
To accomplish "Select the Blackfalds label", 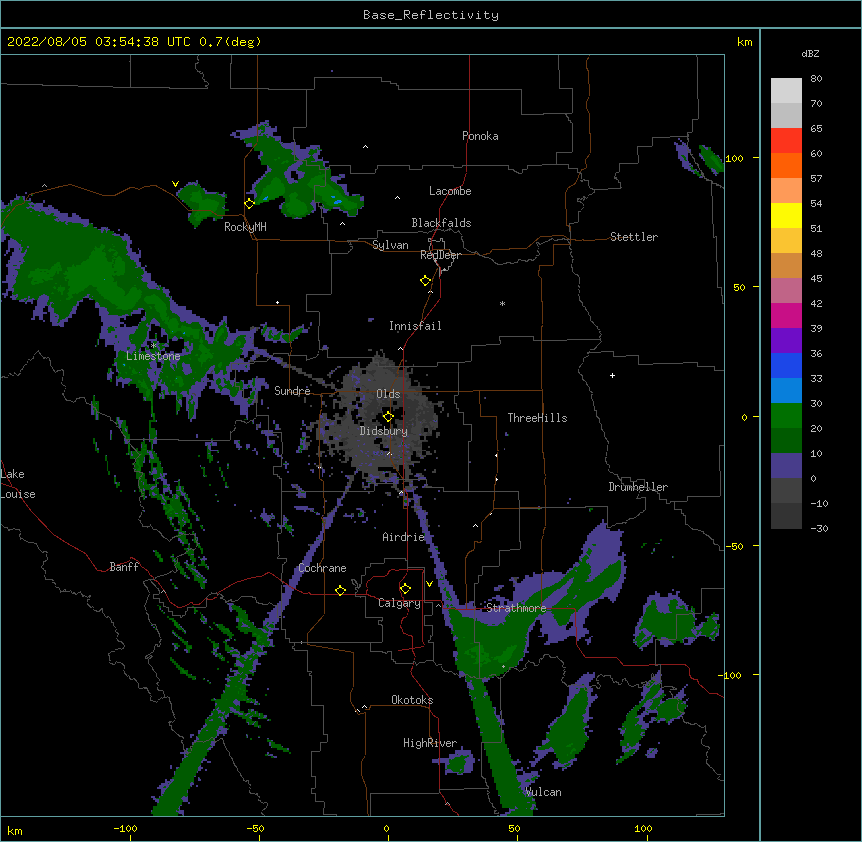I will pos(441,223).
